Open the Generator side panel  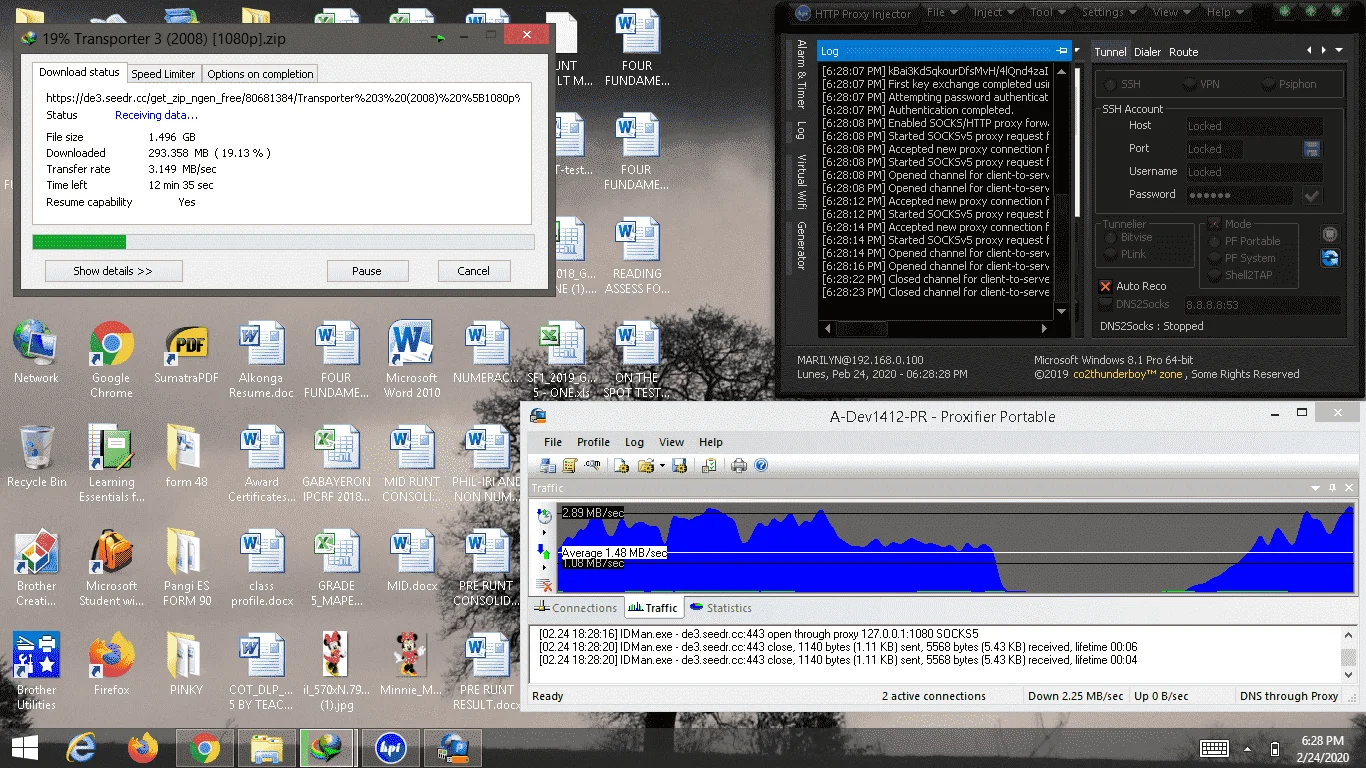point(801,246)
